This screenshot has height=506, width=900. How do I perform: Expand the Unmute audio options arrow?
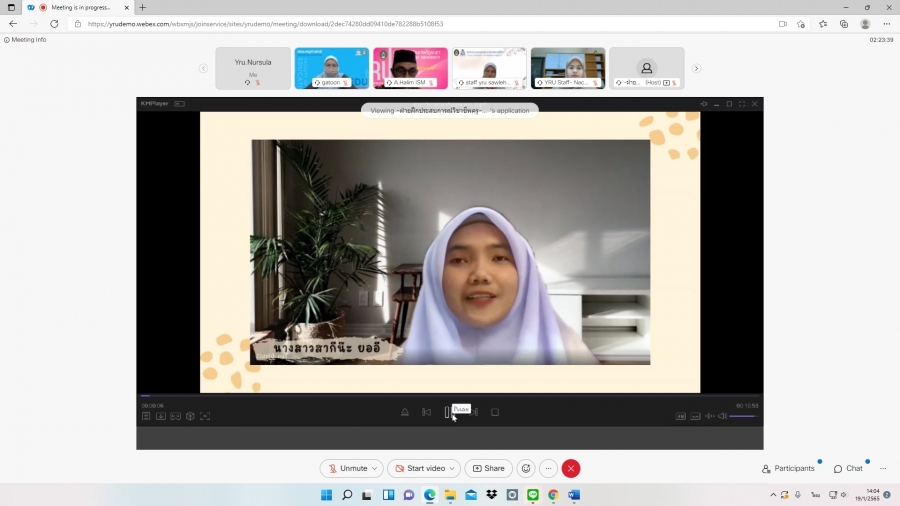(x=375, y=468)
